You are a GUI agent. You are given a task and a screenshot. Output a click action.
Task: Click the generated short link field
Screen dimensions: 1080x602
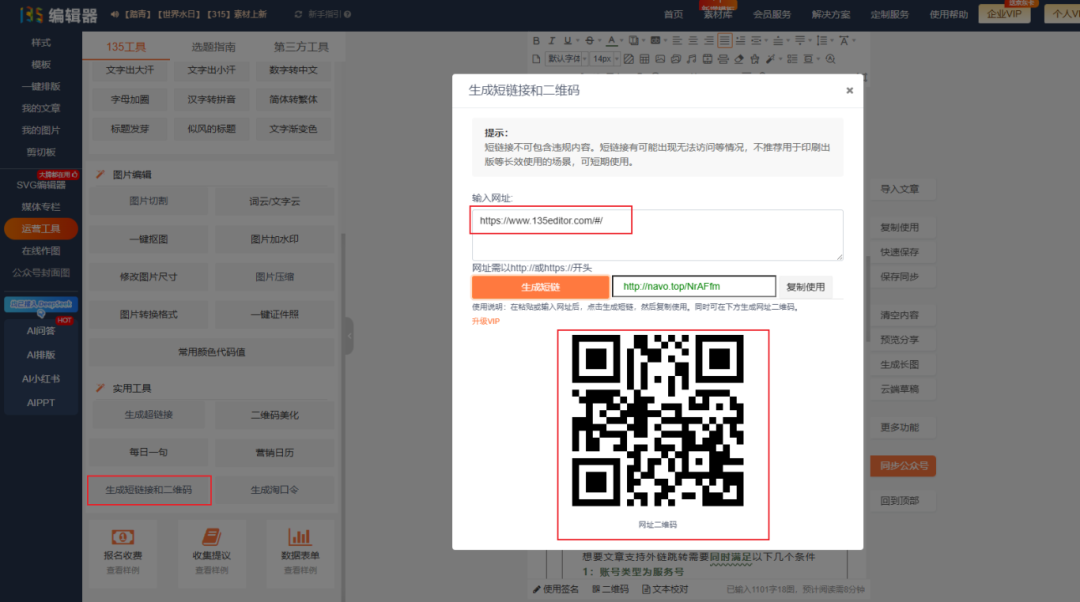[694, 286]
